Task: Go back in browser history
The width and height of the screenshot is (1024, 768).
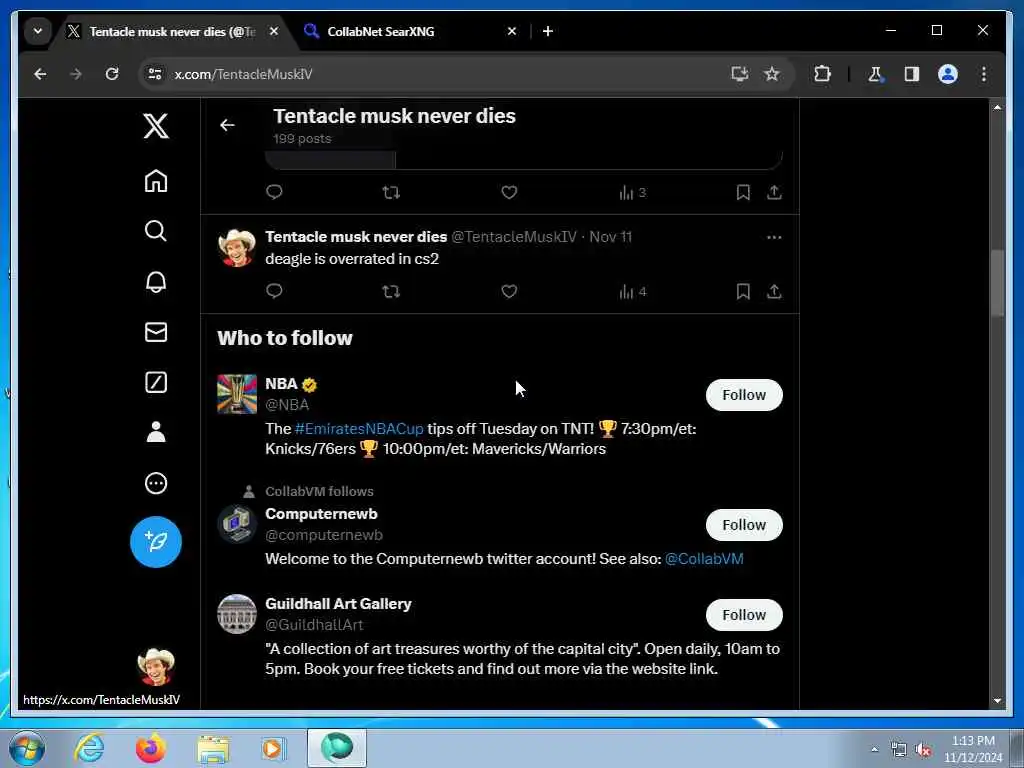Action: [x=40, y=74]
